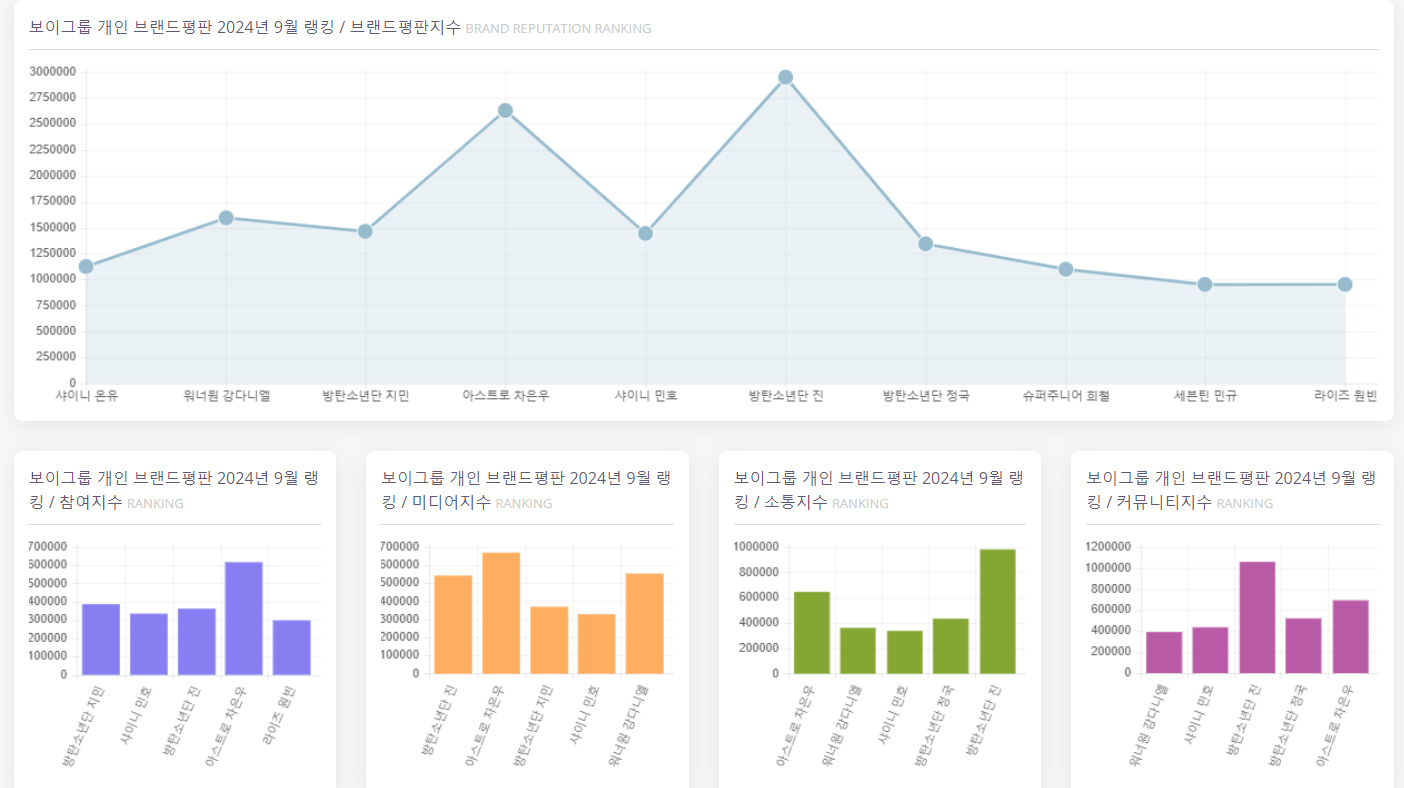
Task: Select the 세븐틴 민규 data point
Action: (x=1205, y=284)
